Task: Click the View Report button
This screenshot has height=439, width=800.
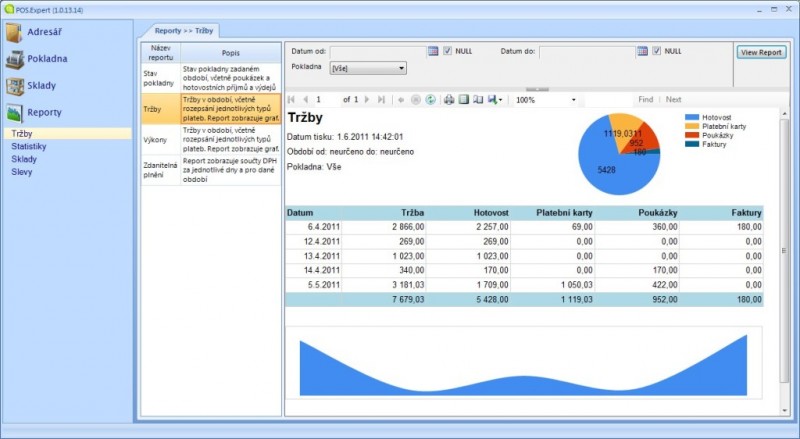Action: point(760,52)
